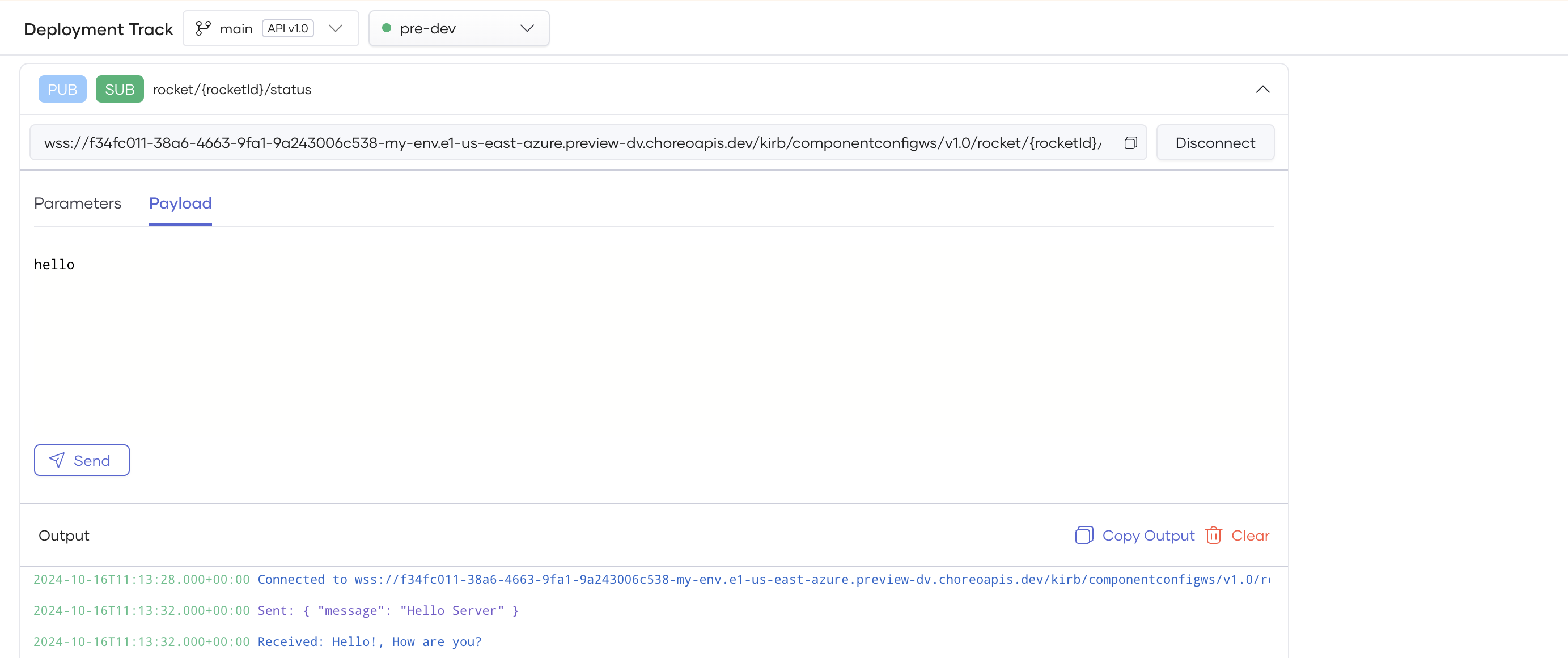Switch to the Parameters tab
This screenshot has width=1568, height=663.
pos(77,203)
